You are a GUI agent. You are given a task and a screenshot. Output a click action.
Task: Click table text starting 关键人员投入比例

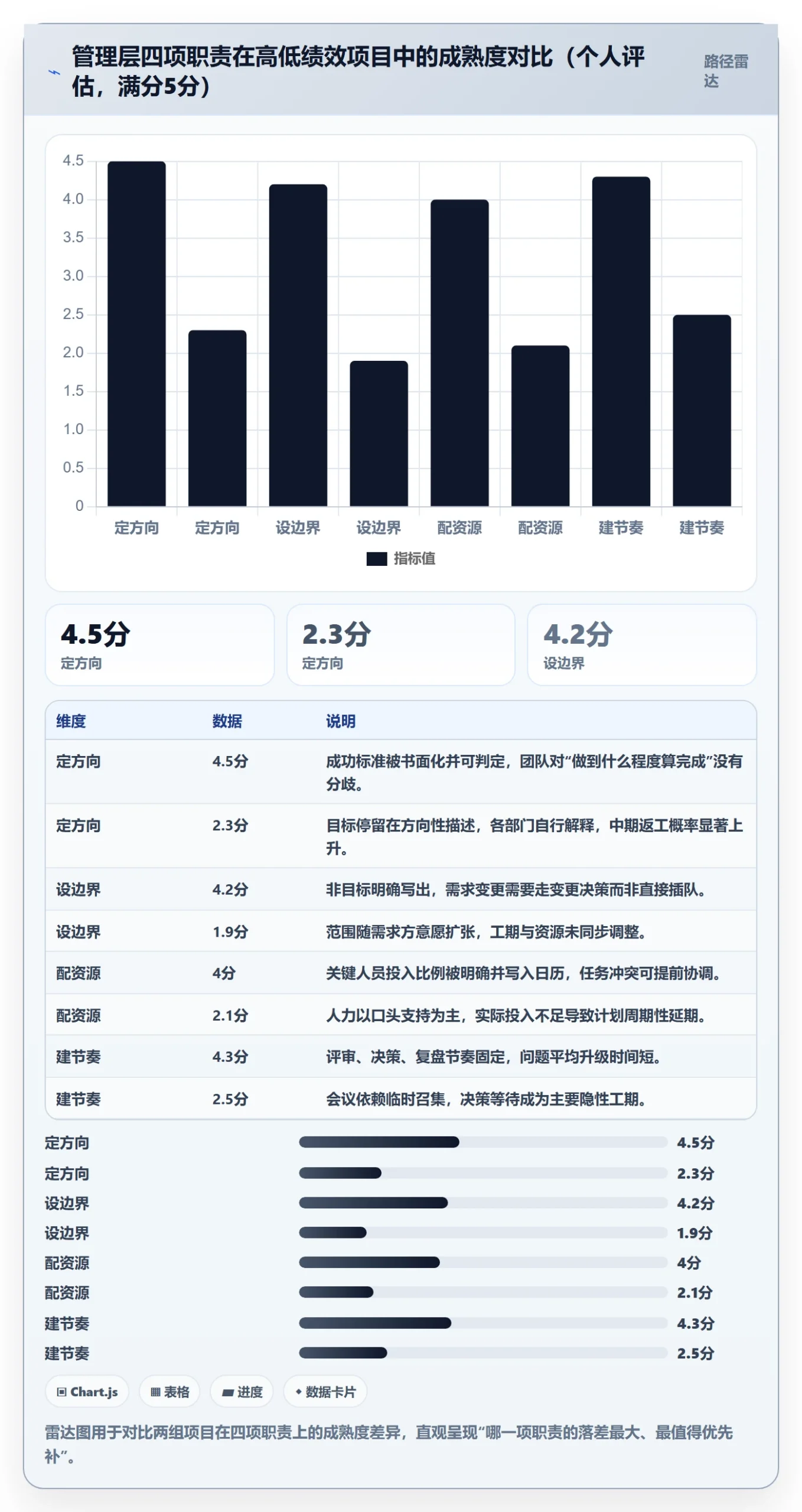pyautogui.click(x=523, y=973)
